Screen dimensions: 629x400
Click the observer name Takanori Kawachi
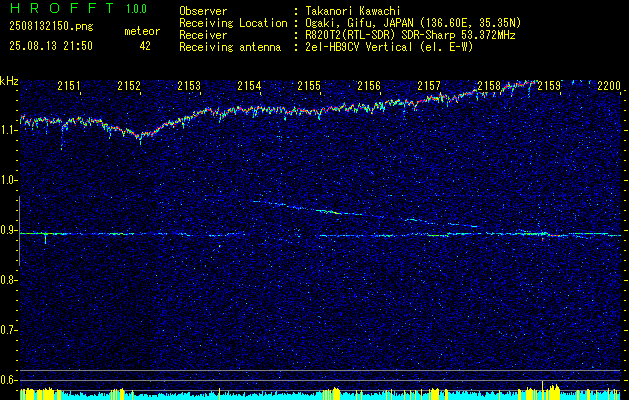[x=353, y=11]
